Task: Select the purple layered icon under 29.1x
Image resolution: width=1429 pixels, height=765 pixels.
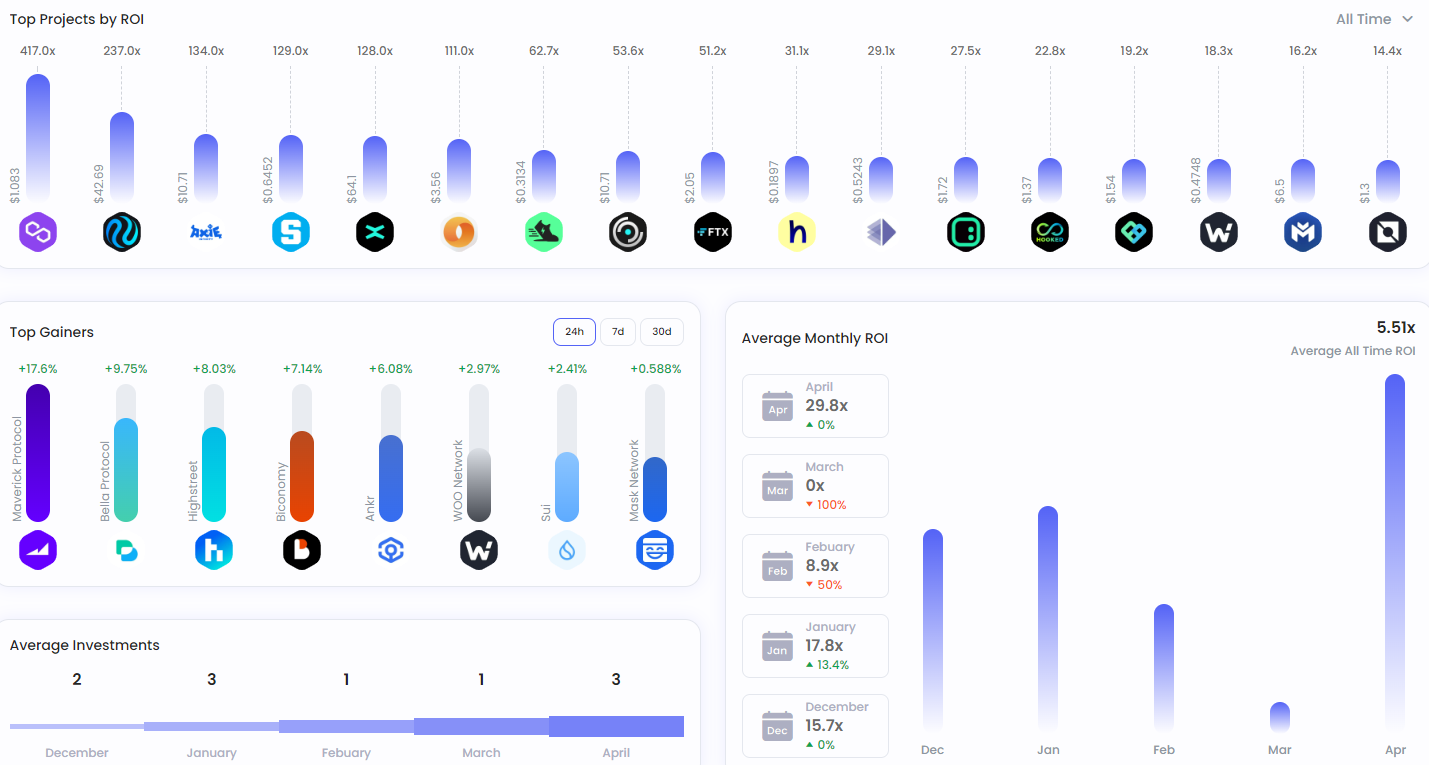Action: [881, 232]
